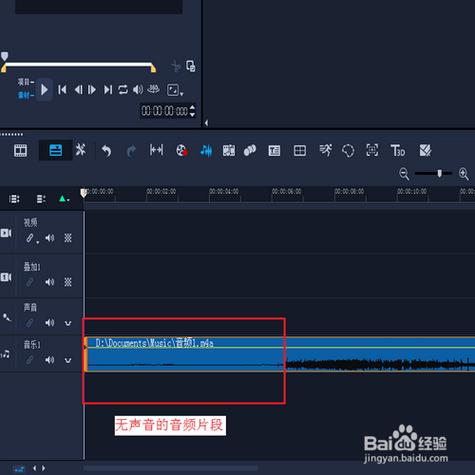Image resolution: width=475 pixels, height=475 pixels.
Task: Open the Multi-Camera Editor grid icon
Action: [x=300, y=151]
